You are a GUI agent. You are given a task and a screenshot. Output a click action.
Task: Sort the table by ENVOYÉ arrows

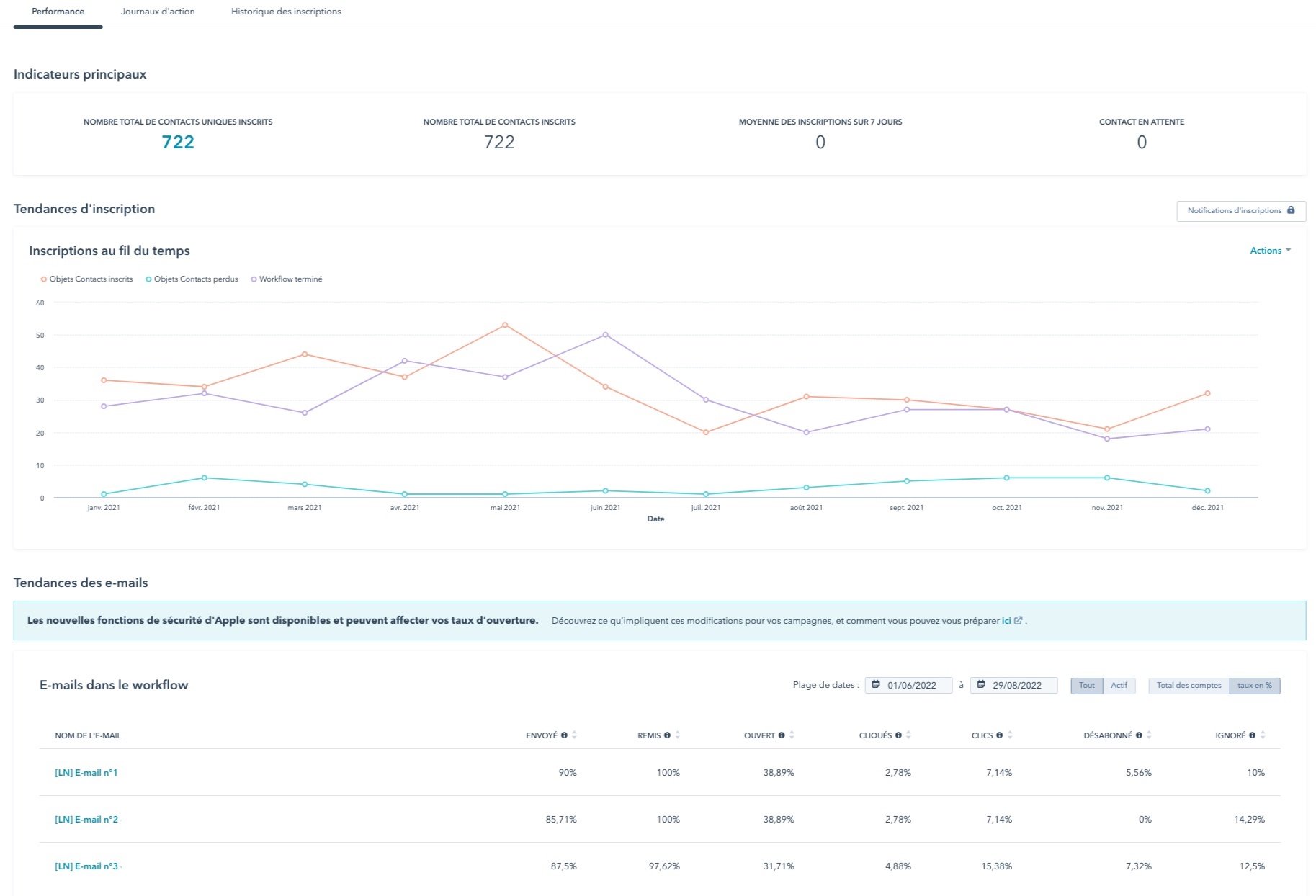coord(574,735)
